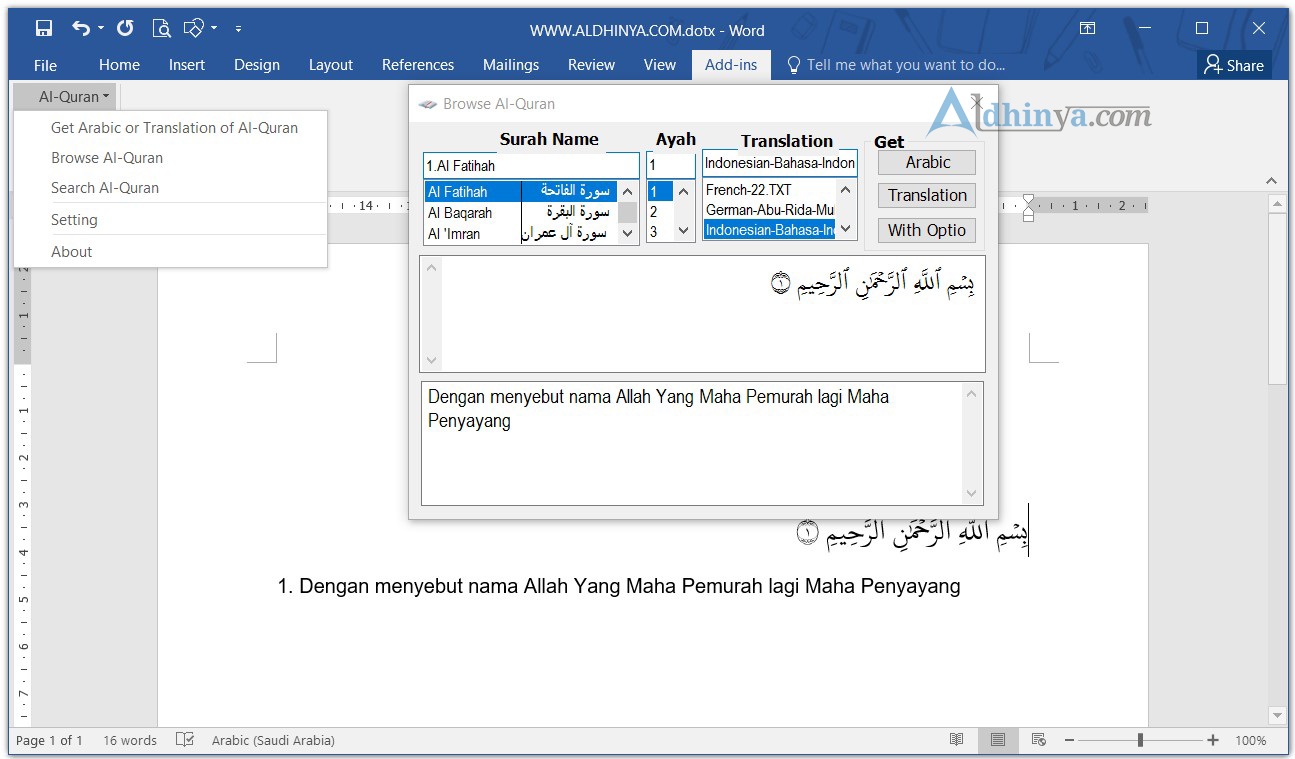Select German-Abu-Rida translation
This screenshot has width=1295, height=759.
point(769,210)
